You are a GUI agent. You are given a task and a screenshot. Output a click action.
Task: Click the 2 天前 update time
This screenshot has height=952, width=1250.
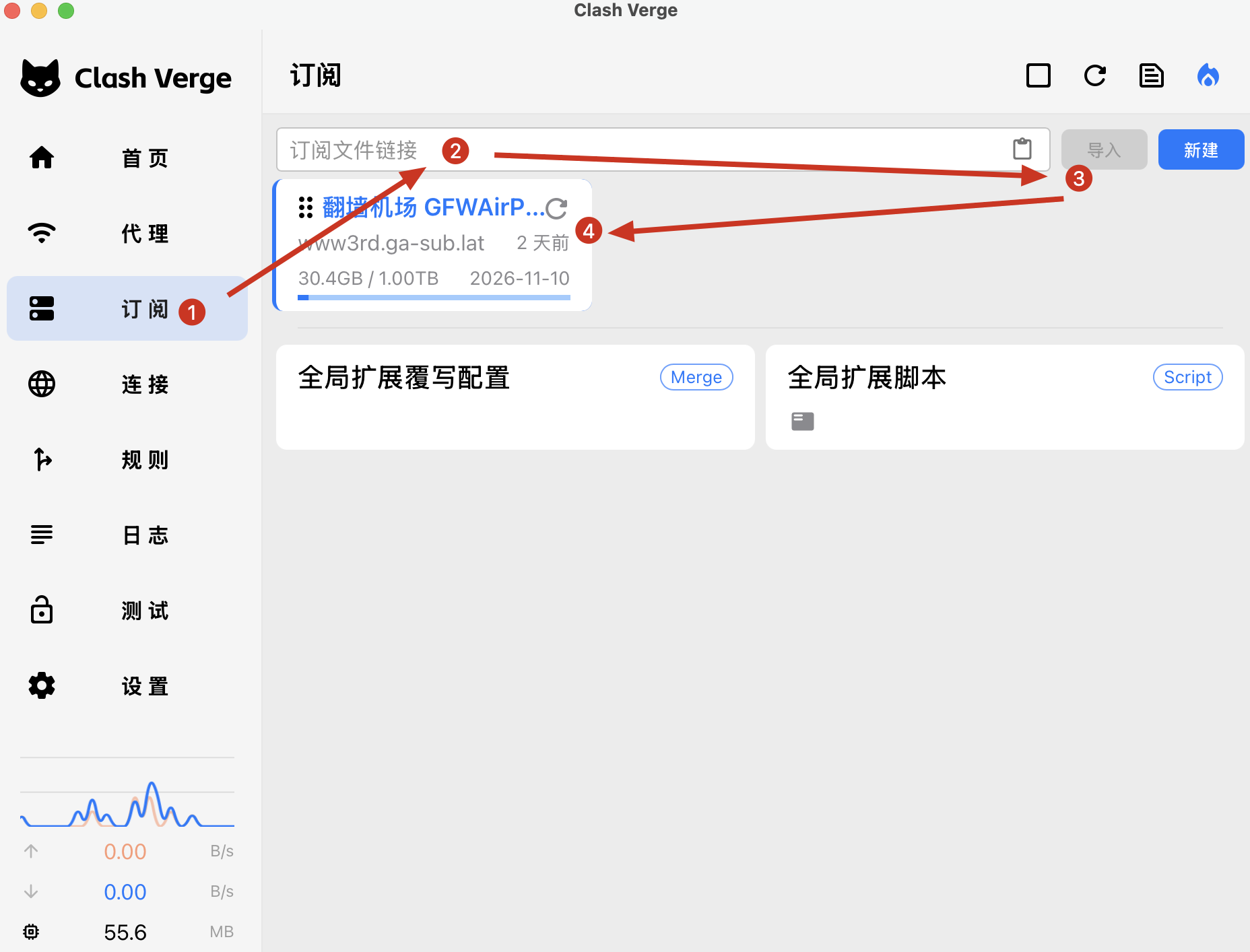pos(543,243)
